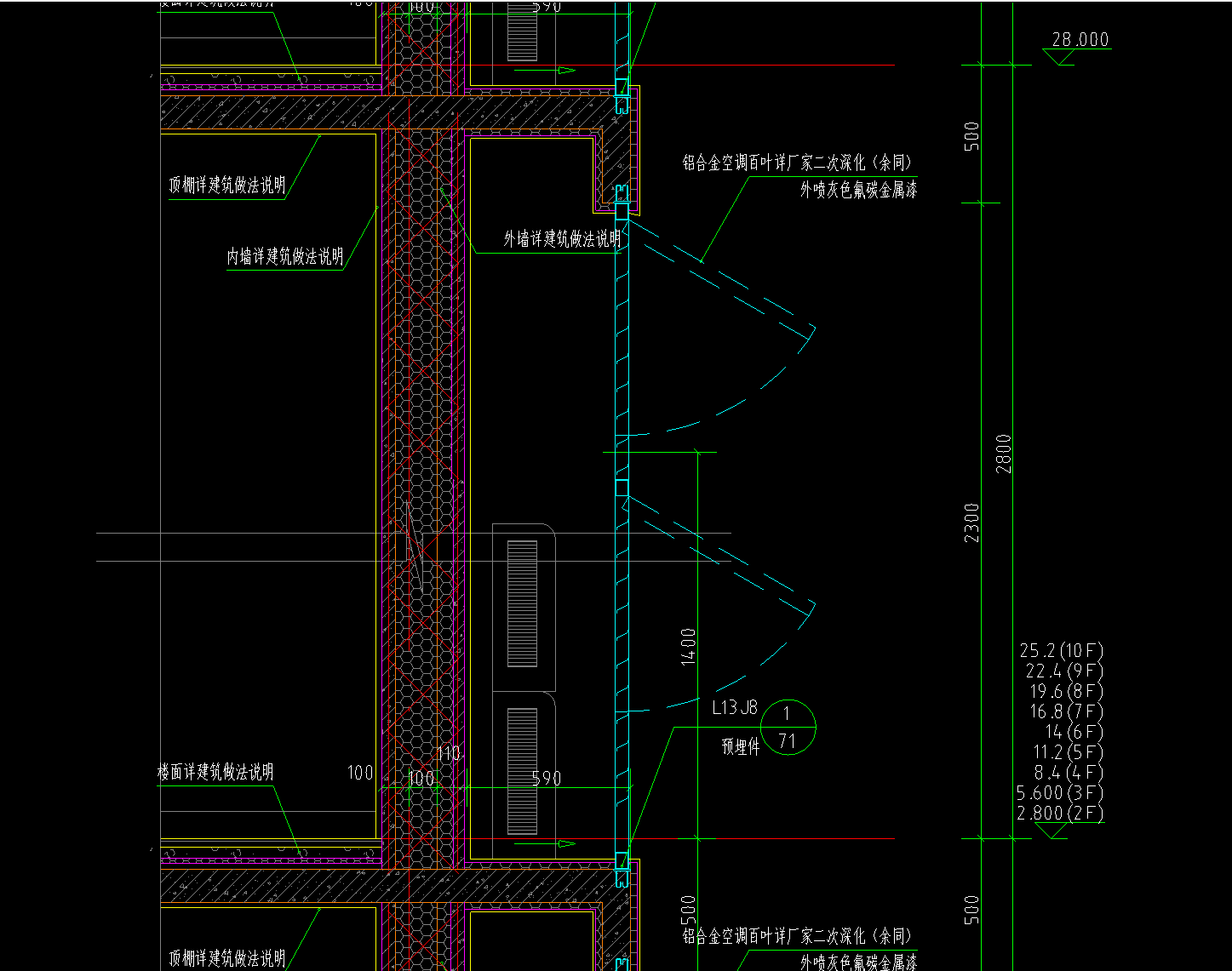This screenshot has height=971, width=1232.
Task: Pick the 2800 vertical dimension text
Action: [1004, 454]
